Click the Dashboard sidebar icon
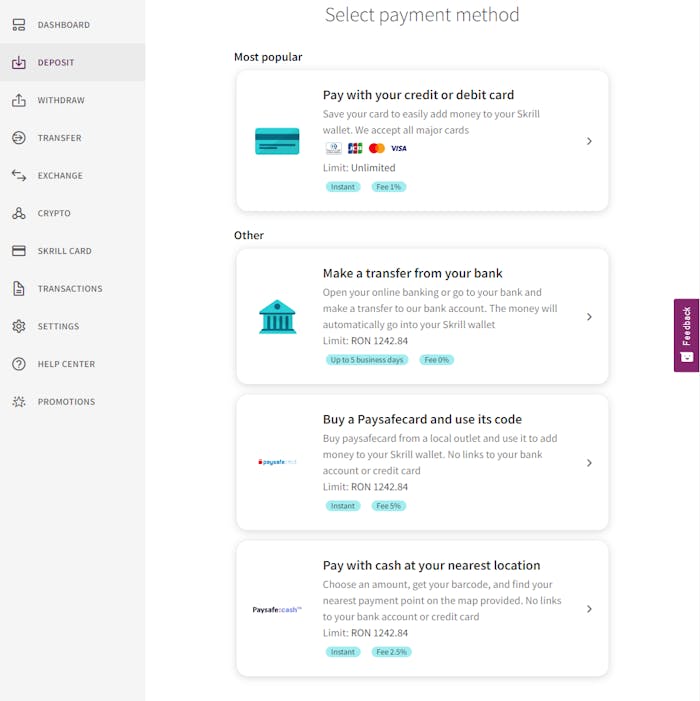The image size is (700, 701). click(x=19, y=25)
